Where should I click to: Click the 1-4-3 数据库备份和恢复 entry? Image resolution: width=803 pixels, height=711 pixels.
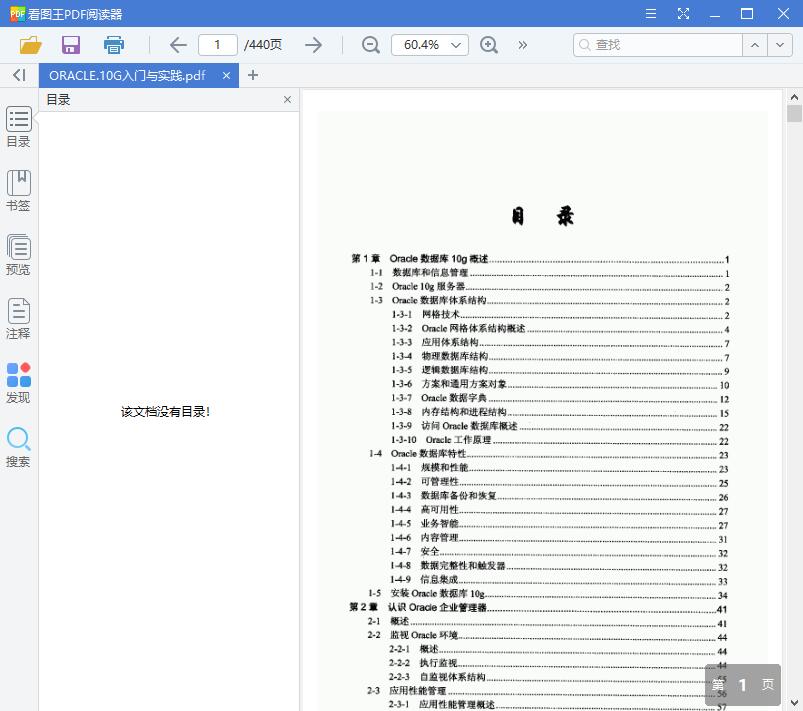tap(559, 496)
